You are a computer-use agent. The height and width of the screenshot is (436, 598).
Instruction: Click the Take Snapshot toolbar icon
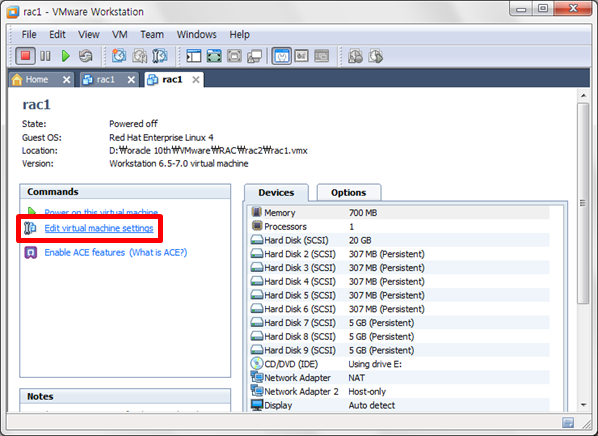point(119,56)
